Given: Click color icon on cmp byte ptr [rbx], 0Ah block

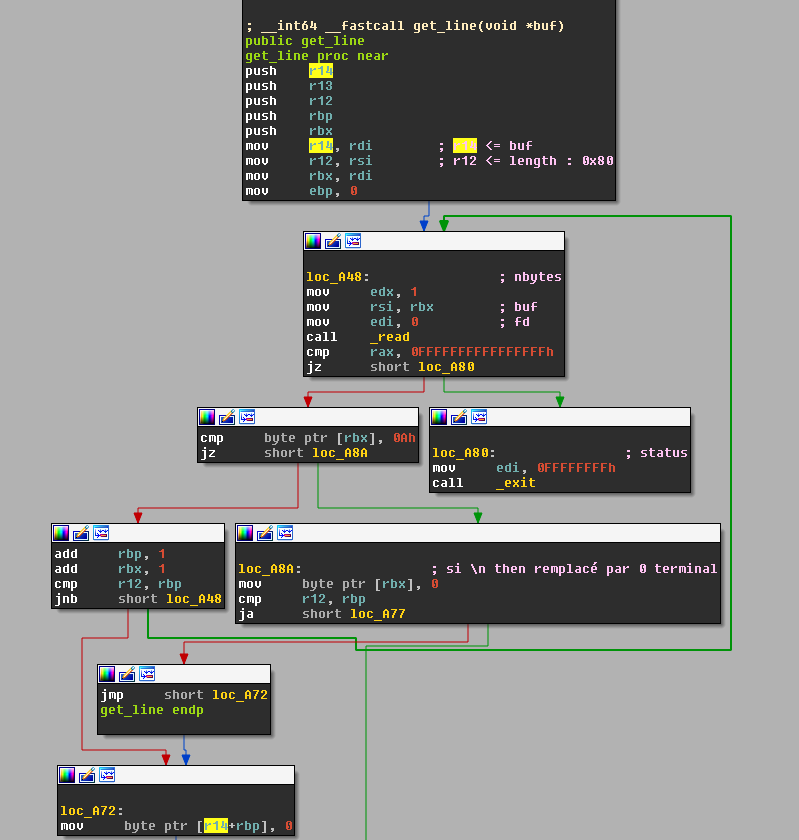Looking at the screenshot, I should (x=207, y=417).
